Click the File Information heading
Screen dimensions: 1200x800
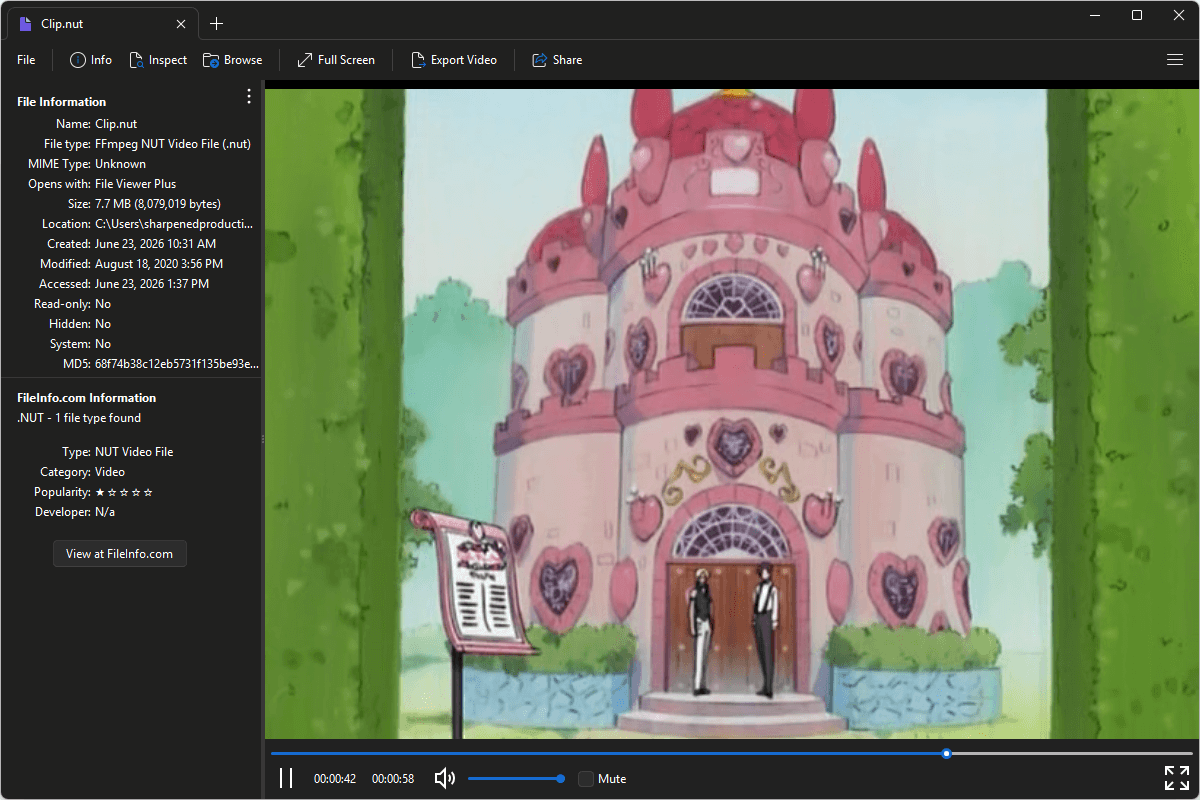click(x=61, y=102)
